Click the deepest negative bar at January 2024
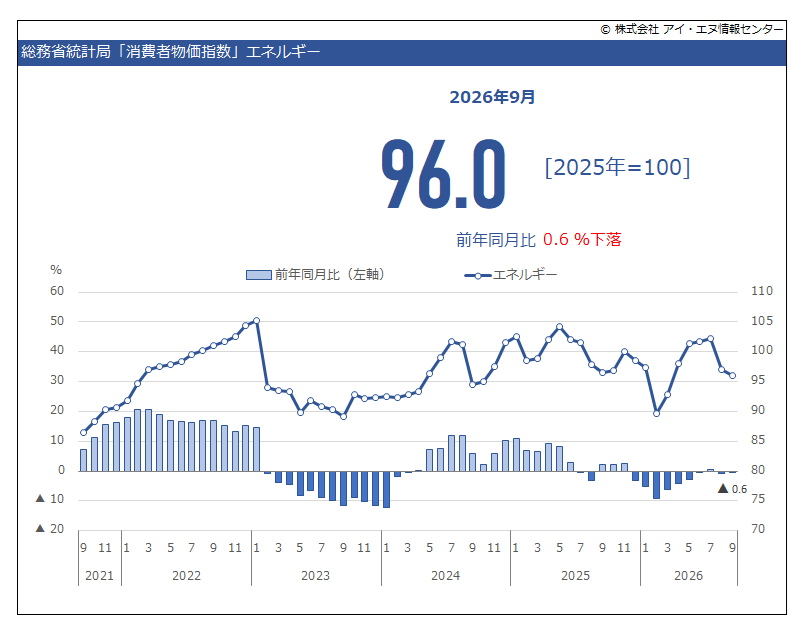The image size is (804, 635). (386, 489)
